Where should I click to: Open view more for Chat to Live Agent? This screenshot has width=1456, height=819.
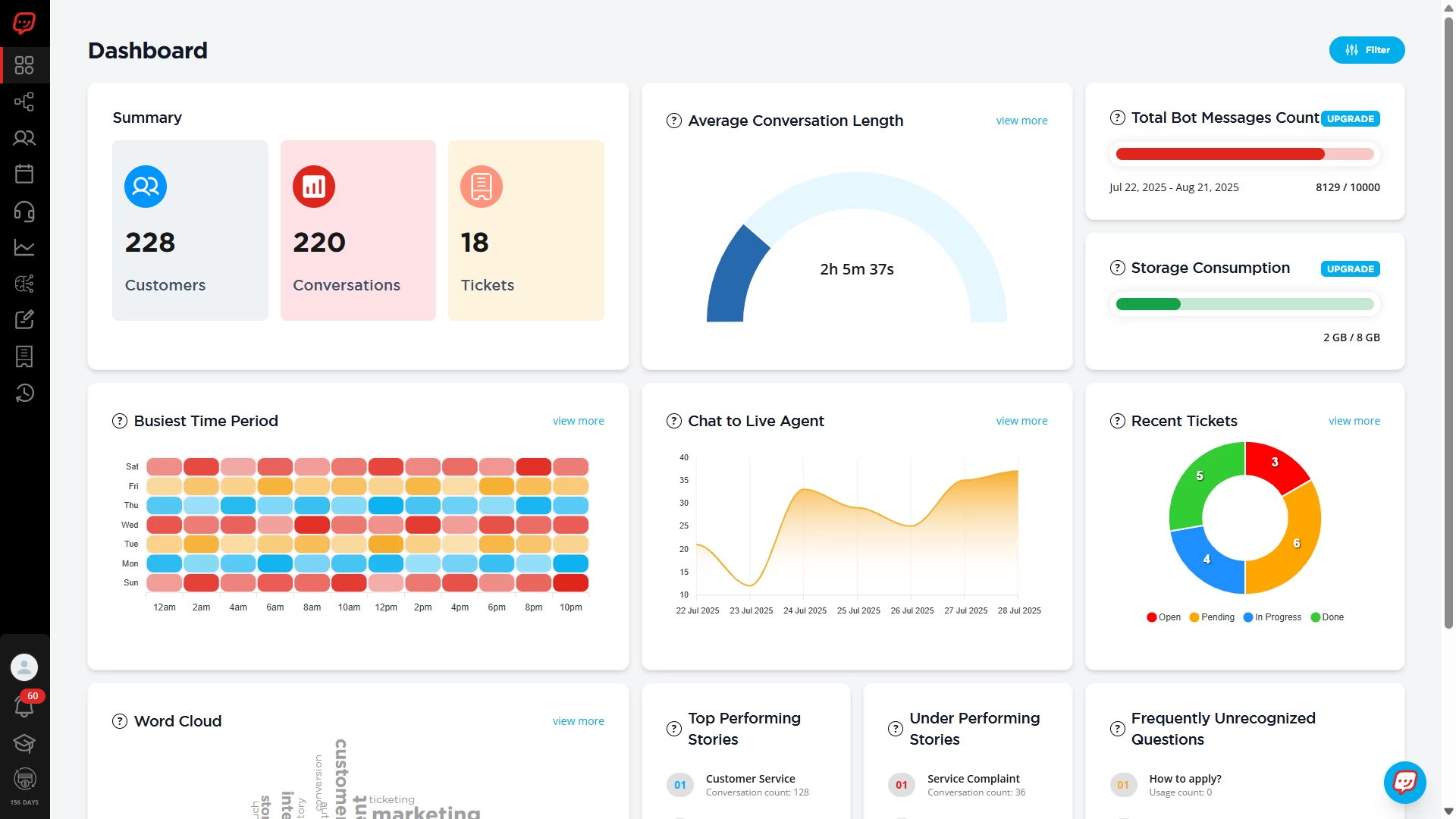point(1021,421)
